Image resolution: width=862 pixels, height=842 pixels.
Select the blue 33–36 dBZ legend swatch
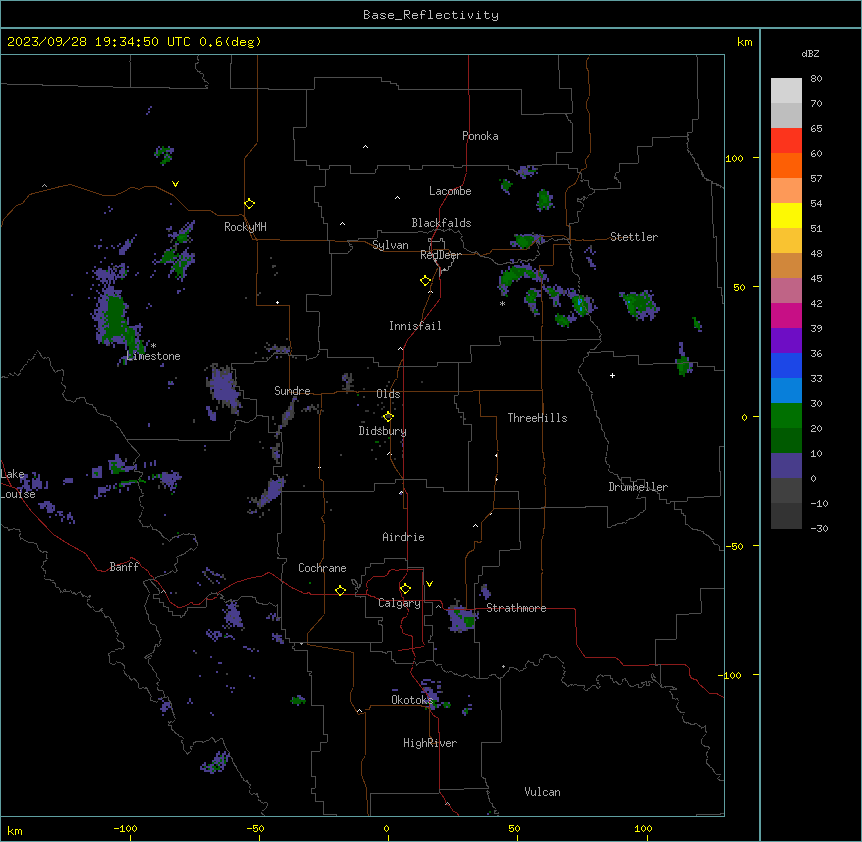[x=786, y=365]
